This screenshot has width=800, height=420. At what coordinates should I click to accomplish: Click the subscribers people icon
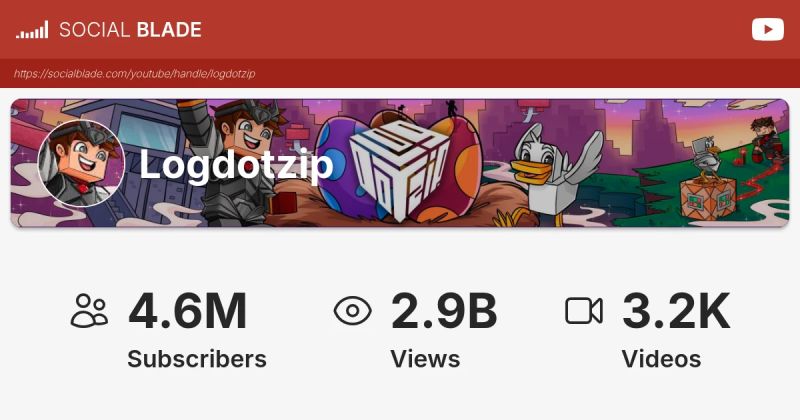click(x=89, y=310)
